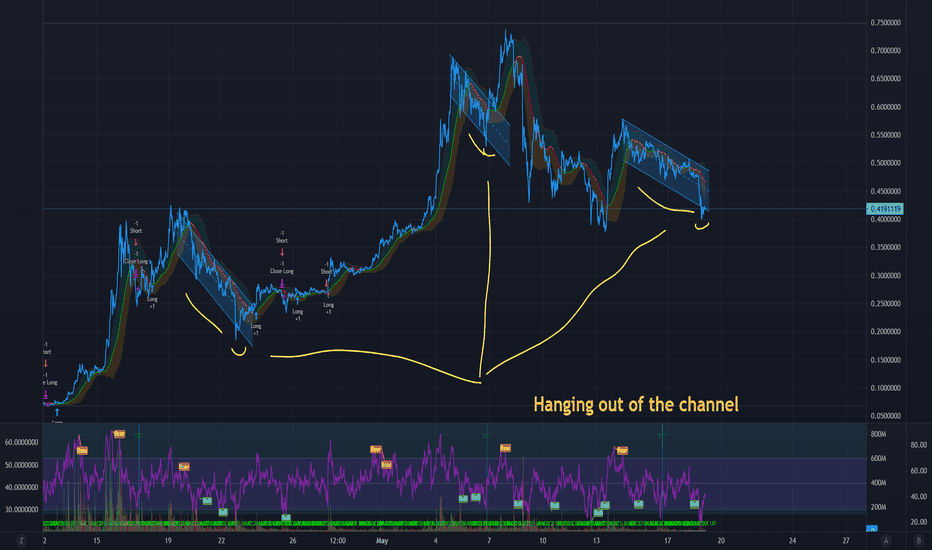
Task: Click the blue icon below the 200M label
Action: pyautogui.click(x=872, y=528)
